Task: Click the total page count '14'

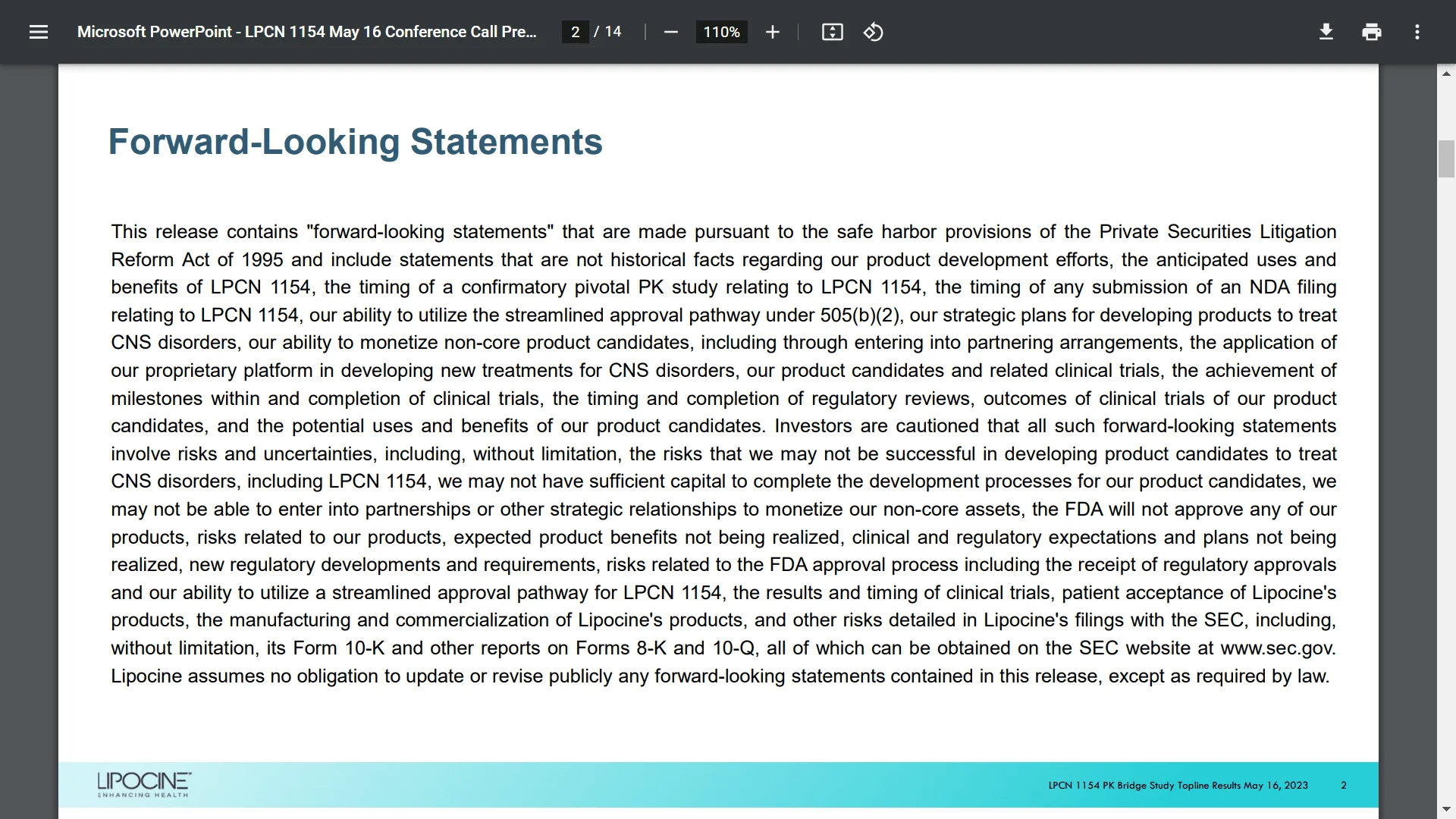Action: (x=613, y=32)
